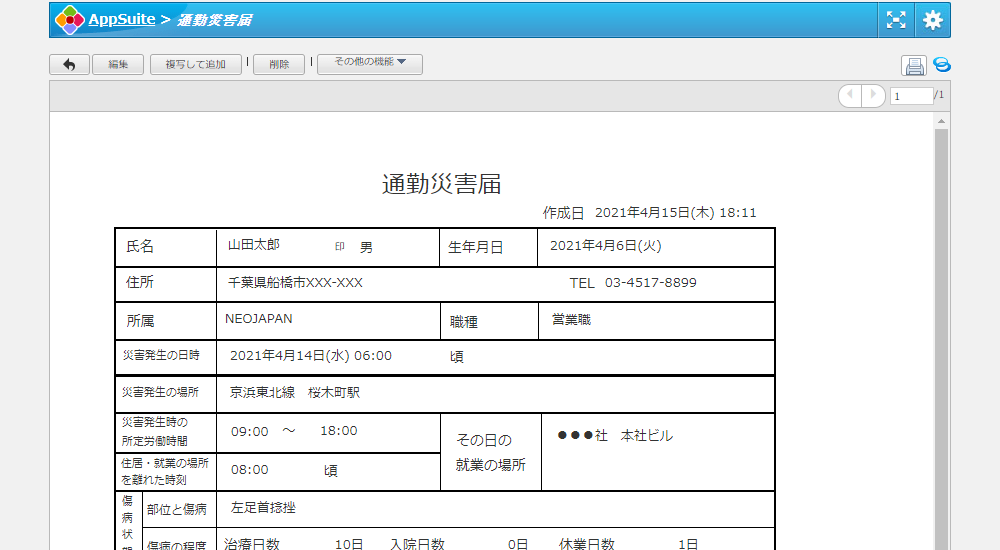Expand the その他の機能 dropdown menu
The height and width of the screenshot is (550, 1000).
point(370,64)
